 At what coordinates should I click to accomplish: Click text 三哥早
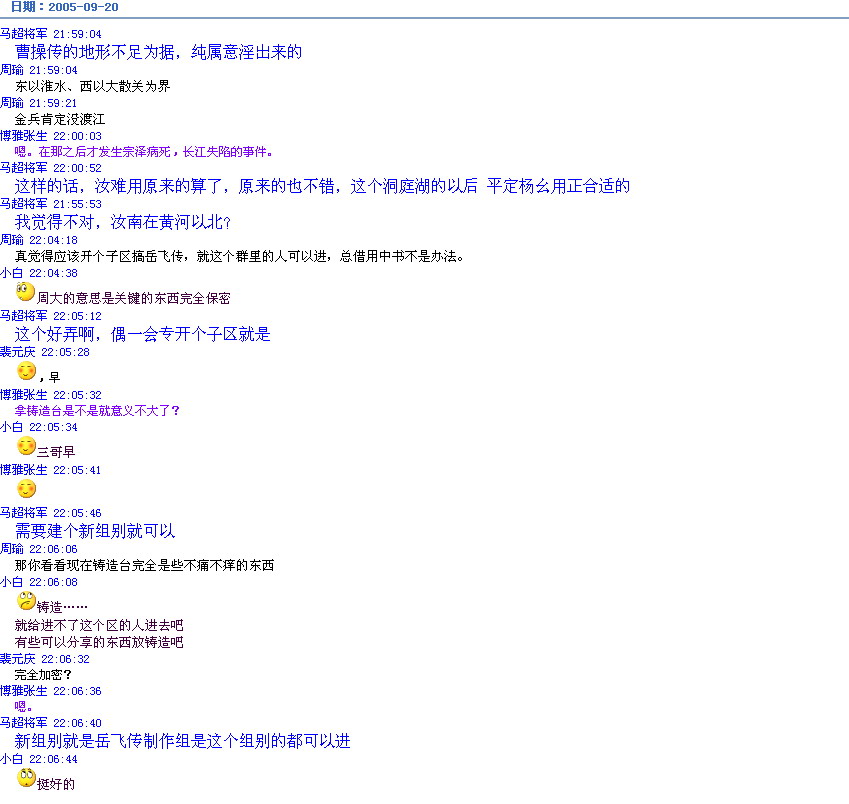click(56, 452)
